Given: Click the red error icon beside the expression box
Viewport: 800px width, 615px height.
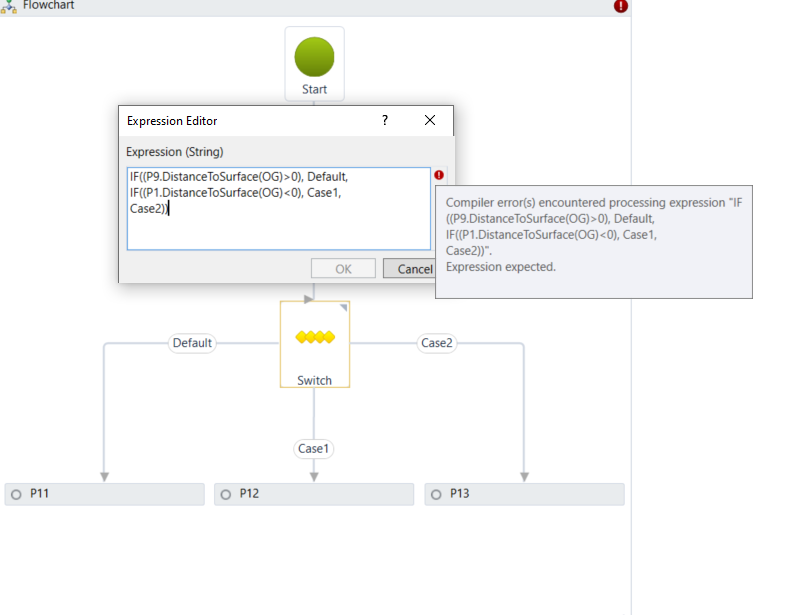Looking at the screenshot, I should point(439,175).
